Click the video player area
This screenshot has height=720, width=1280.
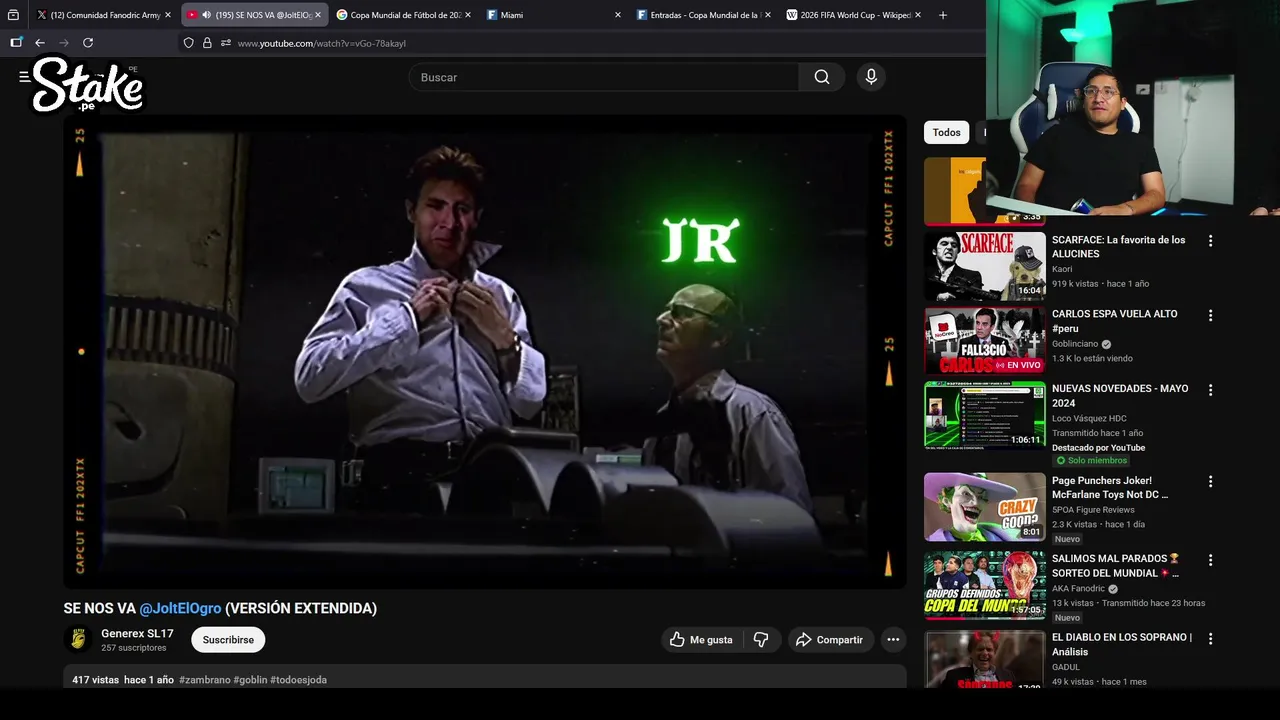coord(485,352)
